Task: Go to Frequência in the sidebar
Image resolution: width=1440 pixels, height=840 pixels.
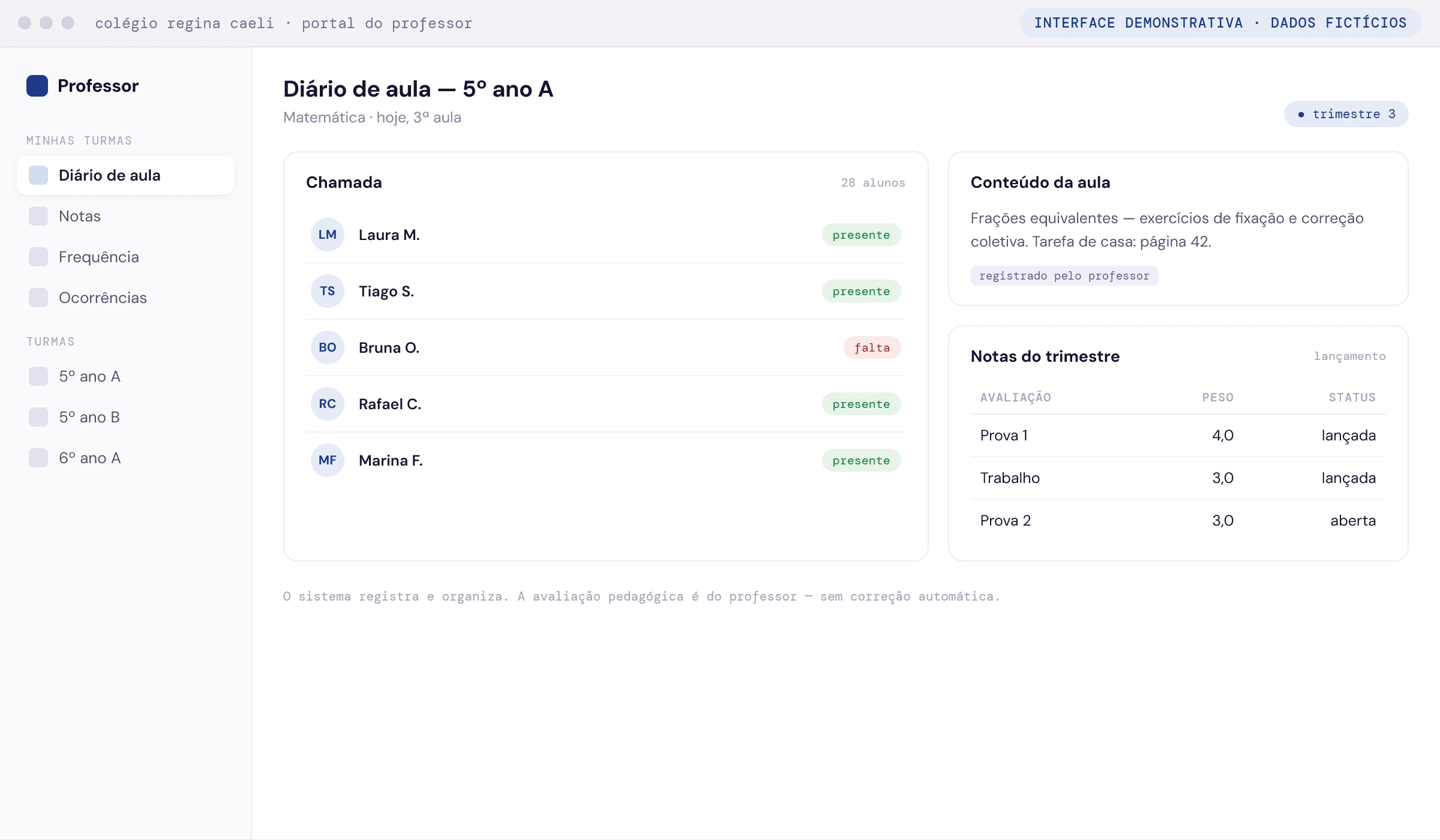Action: [125, 257]
